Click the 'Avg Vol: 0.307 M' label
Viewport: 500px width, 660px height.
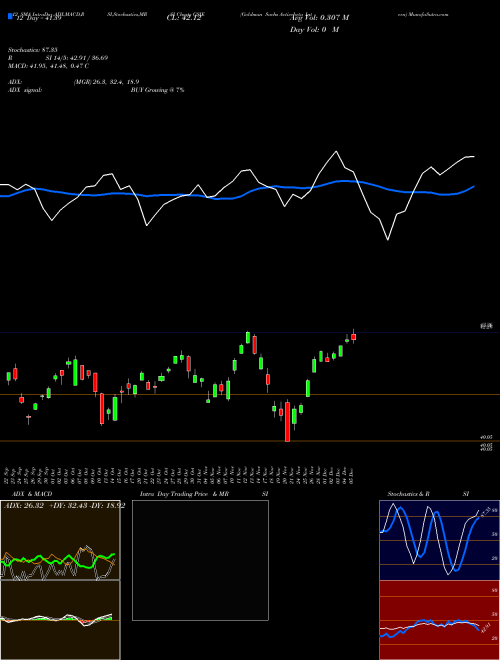click(319, 18)
